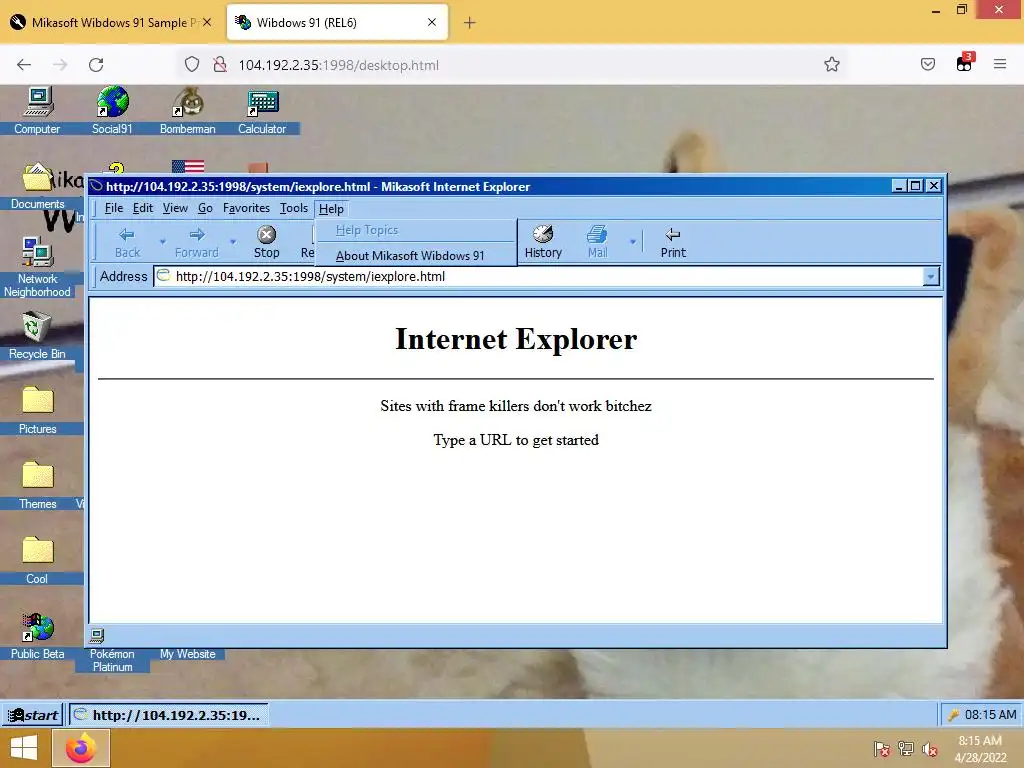The image size is (1024, 768).
Task: Open the Firefox hamburger menu
Action: [1000, 65]
